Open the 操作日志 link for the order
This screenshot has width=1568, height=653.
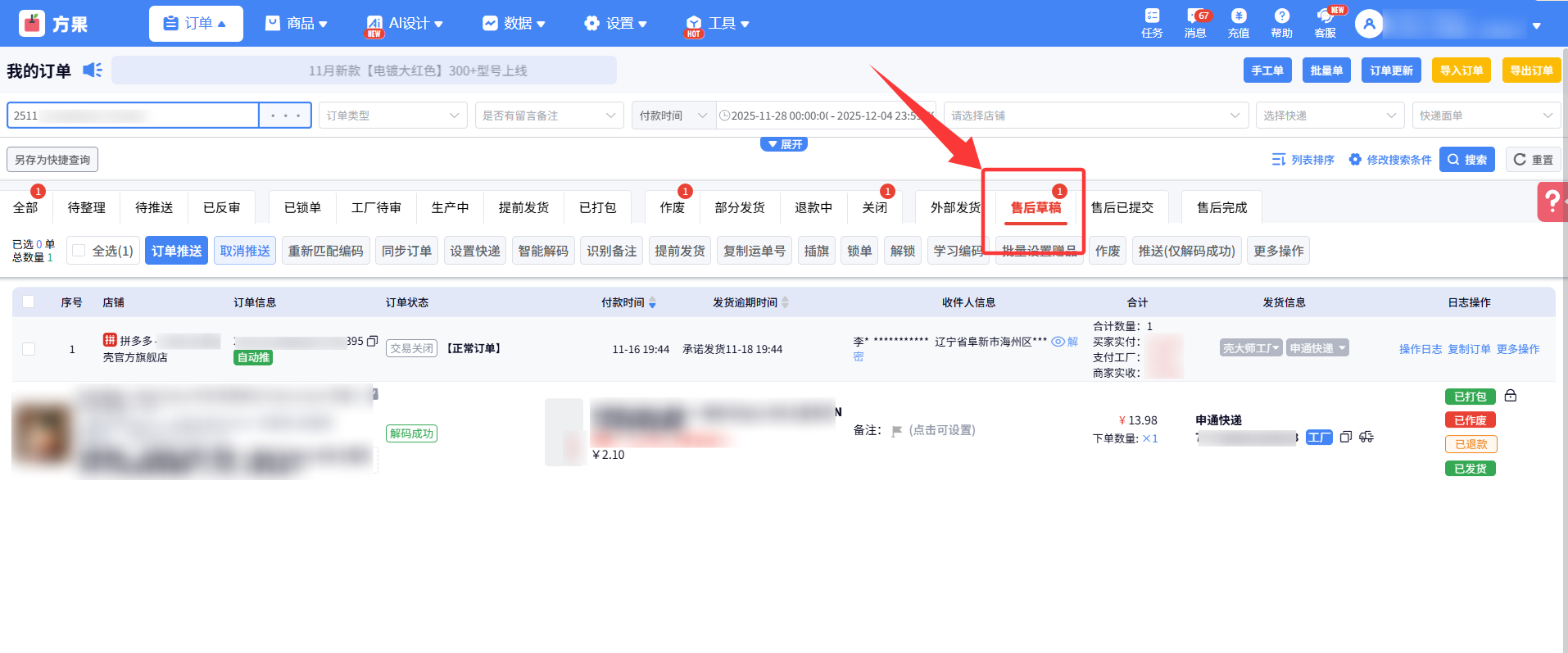(x=1420, y=349)
